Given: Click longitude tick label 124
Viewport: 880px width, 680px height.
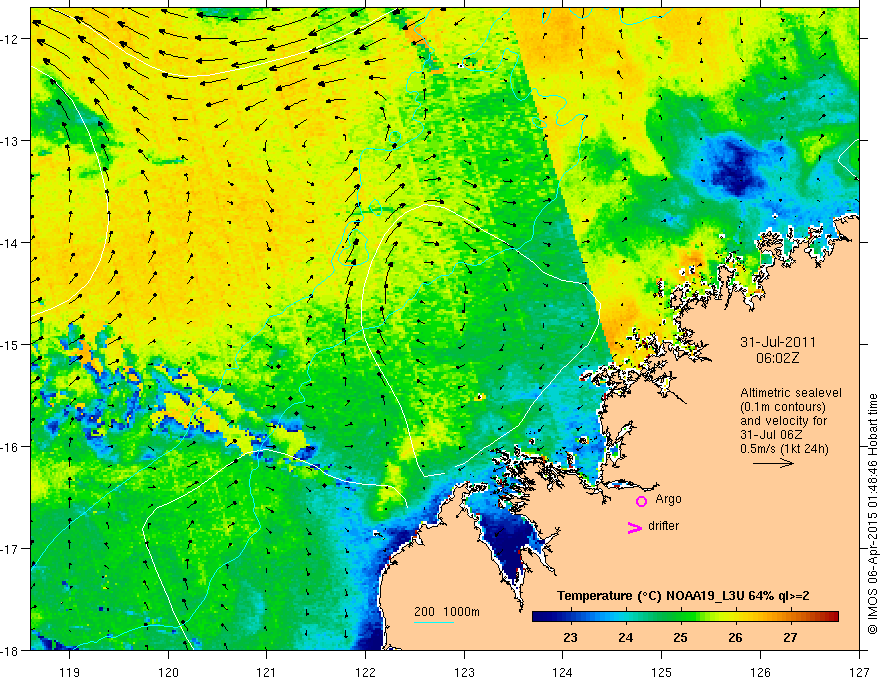Looking at the screenshot, I should 563,672.
